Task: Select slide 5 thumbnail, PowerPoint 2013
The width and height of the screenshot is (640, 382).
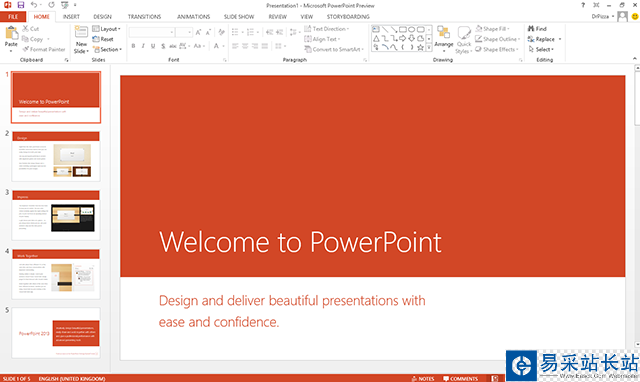Action: [x=56, y=333]
